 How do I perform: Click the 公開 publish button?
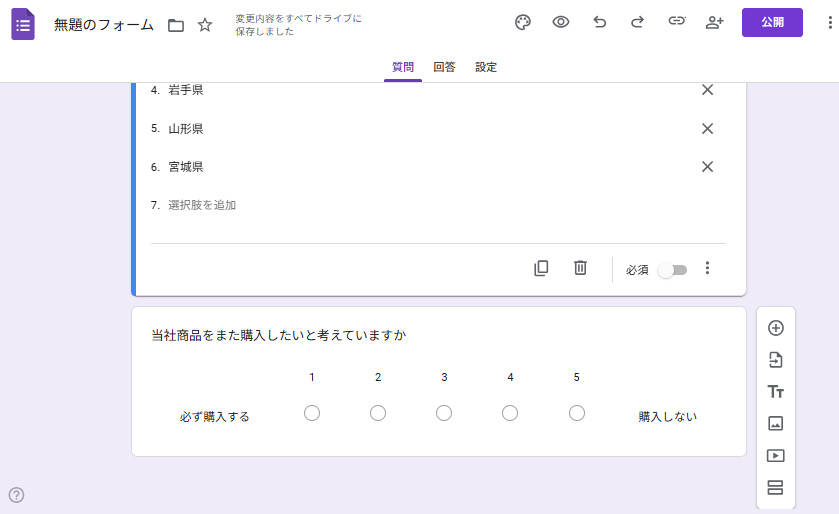[772, 22]
